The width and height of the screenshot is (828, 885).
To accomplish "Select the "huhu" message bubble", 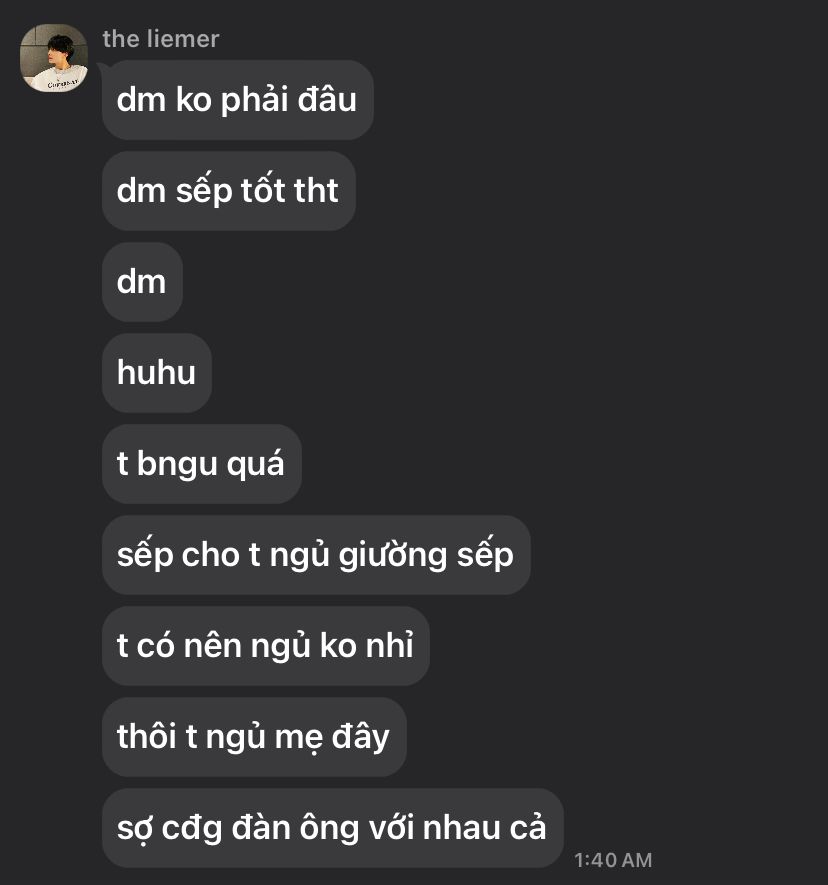I will coord(157,373).
